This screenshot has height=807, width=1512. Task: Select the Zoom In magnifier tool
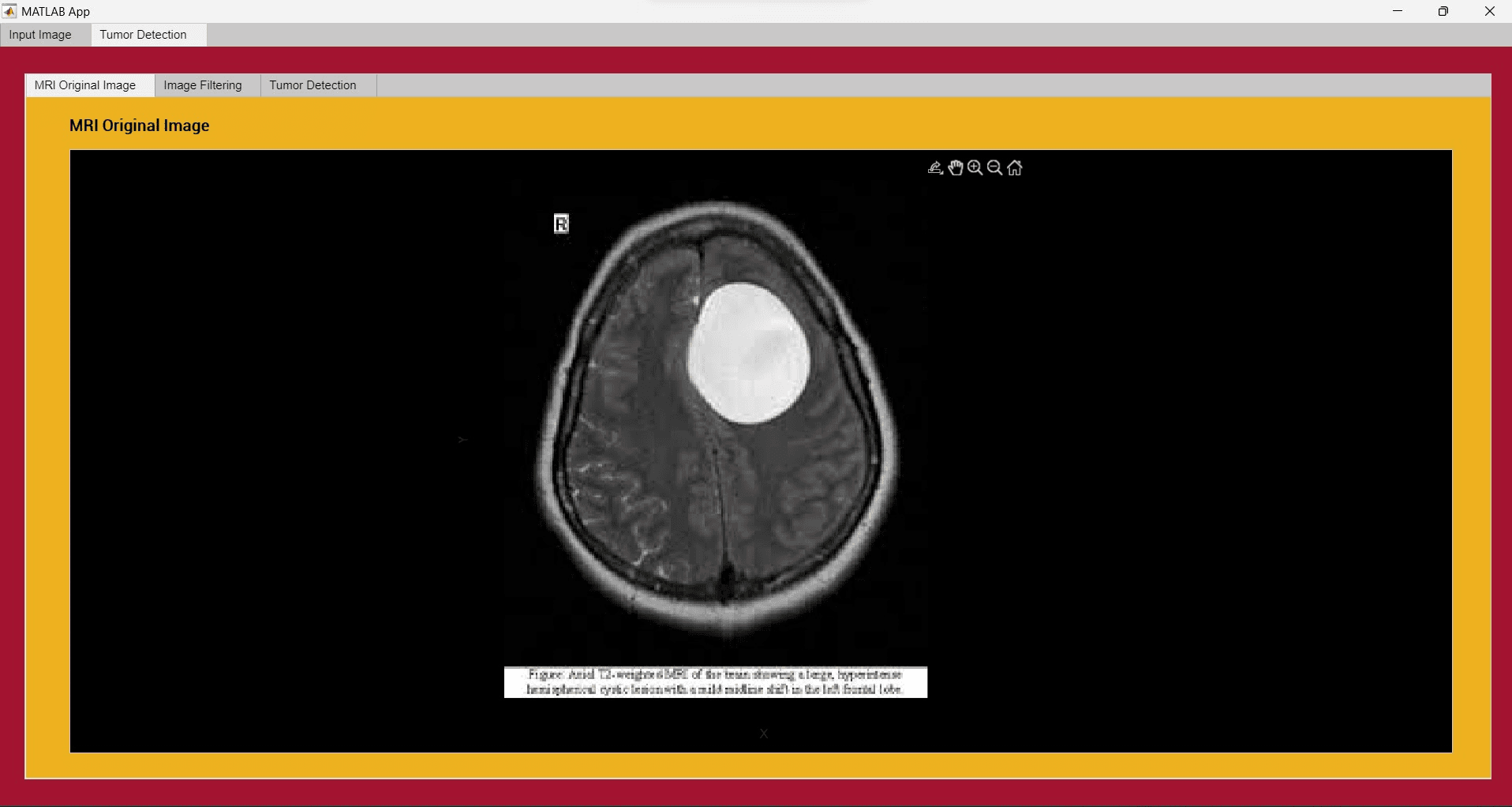[975, 167]
